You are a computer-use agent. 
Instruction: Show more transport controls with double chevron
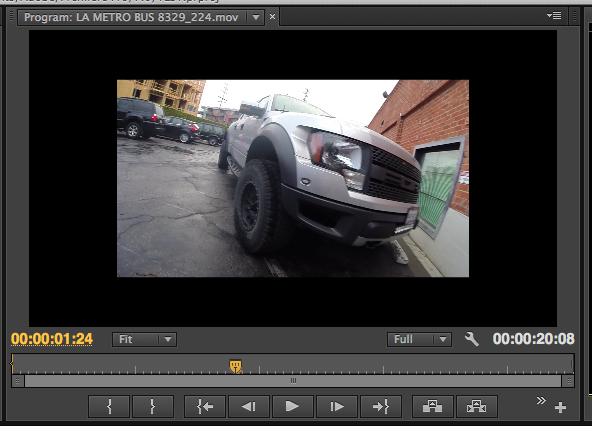click(x=541, y=400)
